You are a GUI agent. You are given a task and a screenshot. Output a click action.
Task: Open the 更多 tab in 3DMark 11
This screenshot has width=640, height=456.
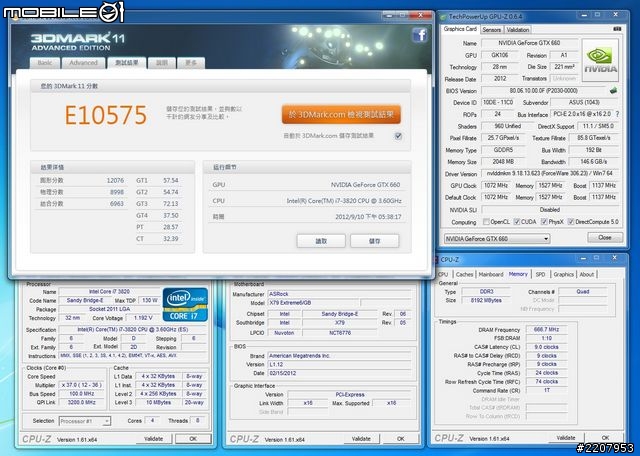(191, 63)
